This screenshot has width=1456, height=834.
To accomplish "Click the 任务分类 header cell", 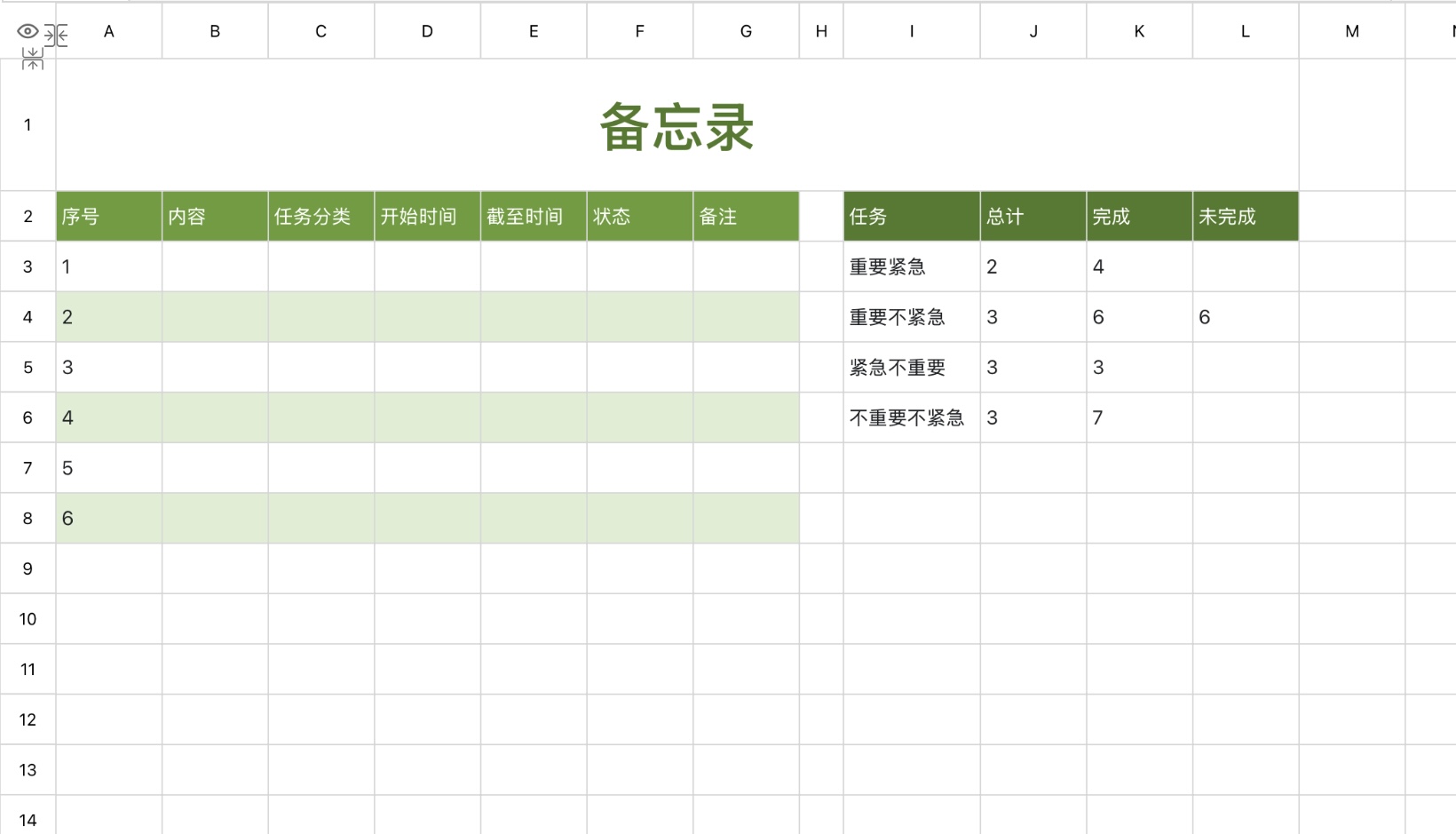I will (x=321, y=216).
